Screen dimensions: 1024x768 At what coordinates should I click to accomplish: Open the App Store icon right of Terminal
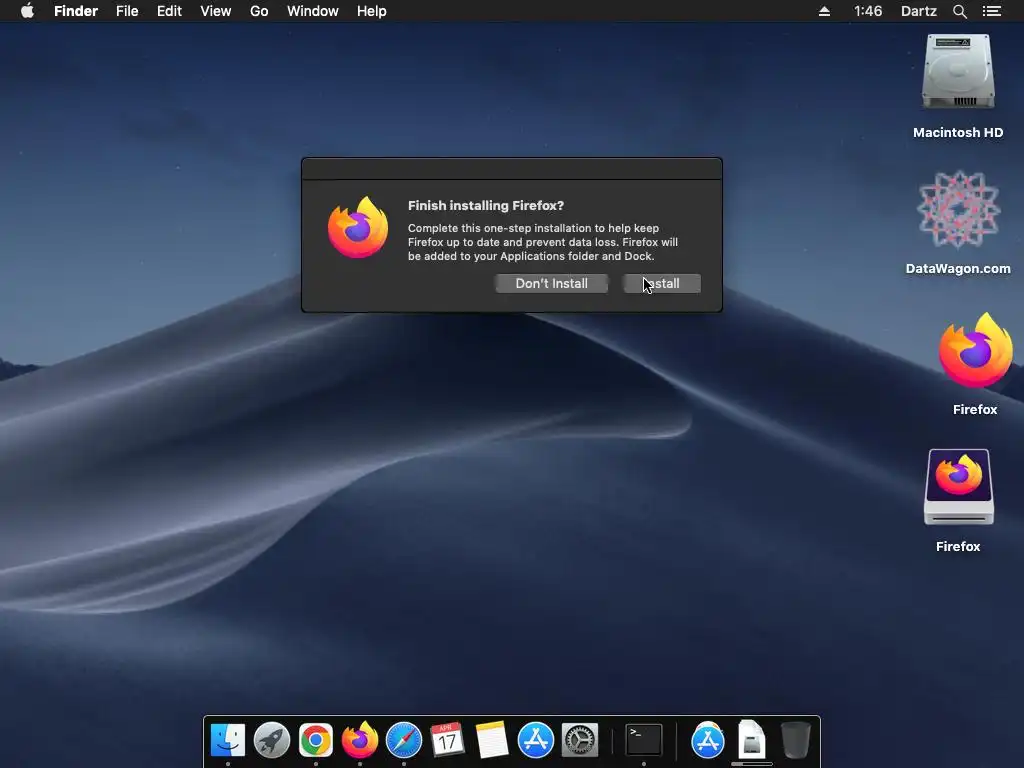(x=708, y=740)
